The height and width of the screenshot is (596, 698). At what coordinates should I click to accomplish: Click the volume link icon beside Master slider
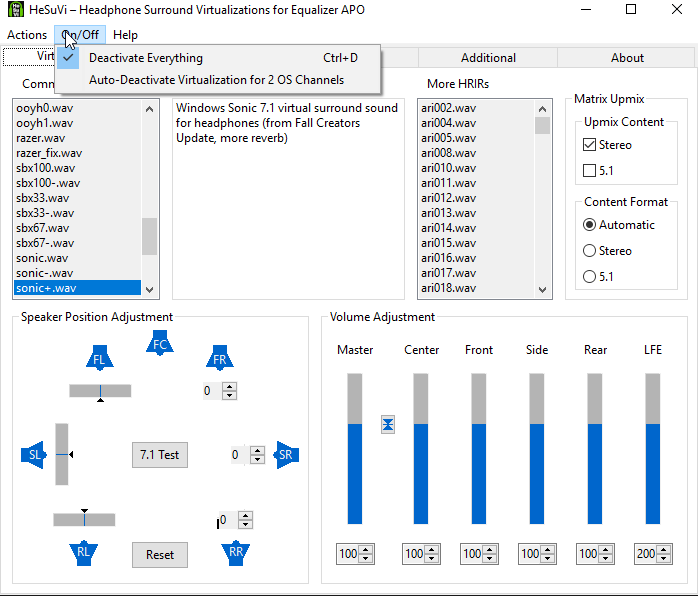coord(388,424)
